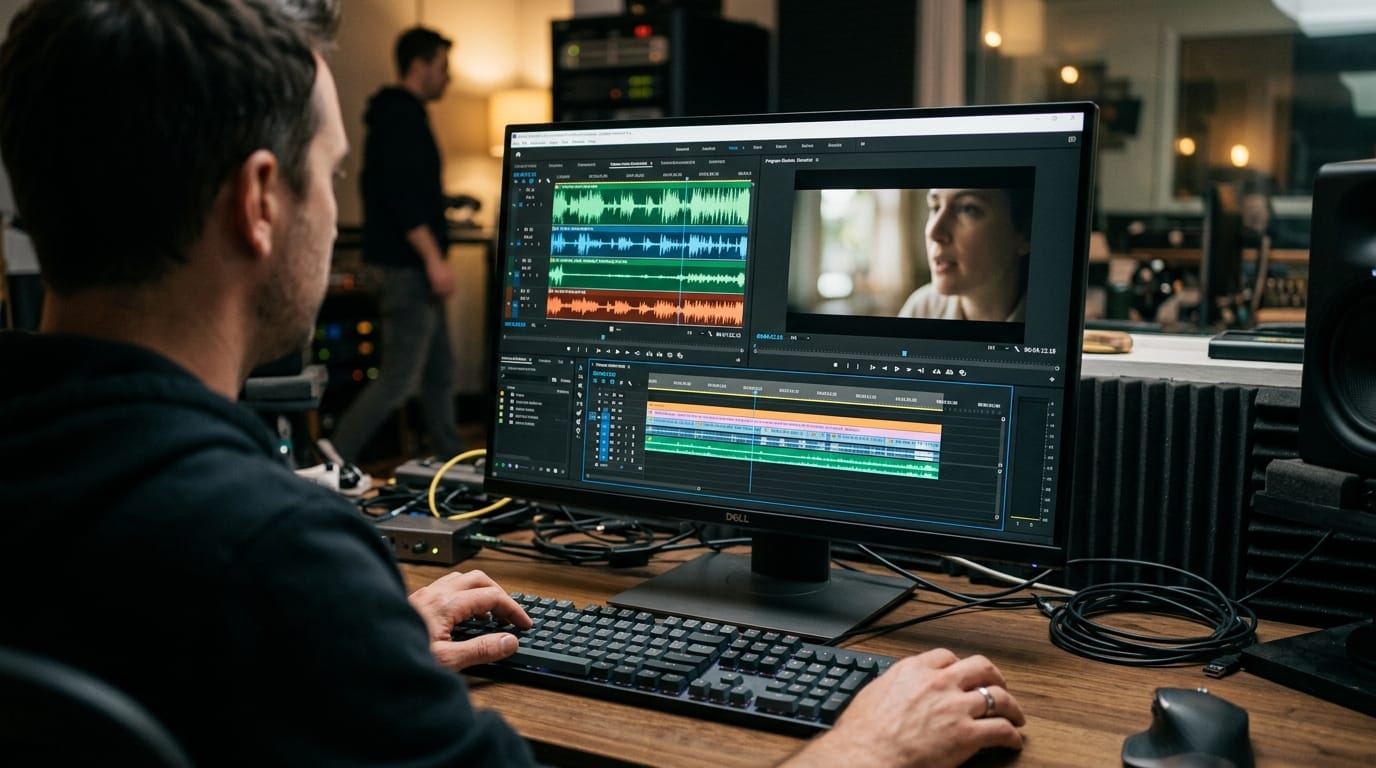The width and height of the screenshot is (1376, 768).
Task: Click the Program monitor scrub bar playhead
Action: click(904, 353)
